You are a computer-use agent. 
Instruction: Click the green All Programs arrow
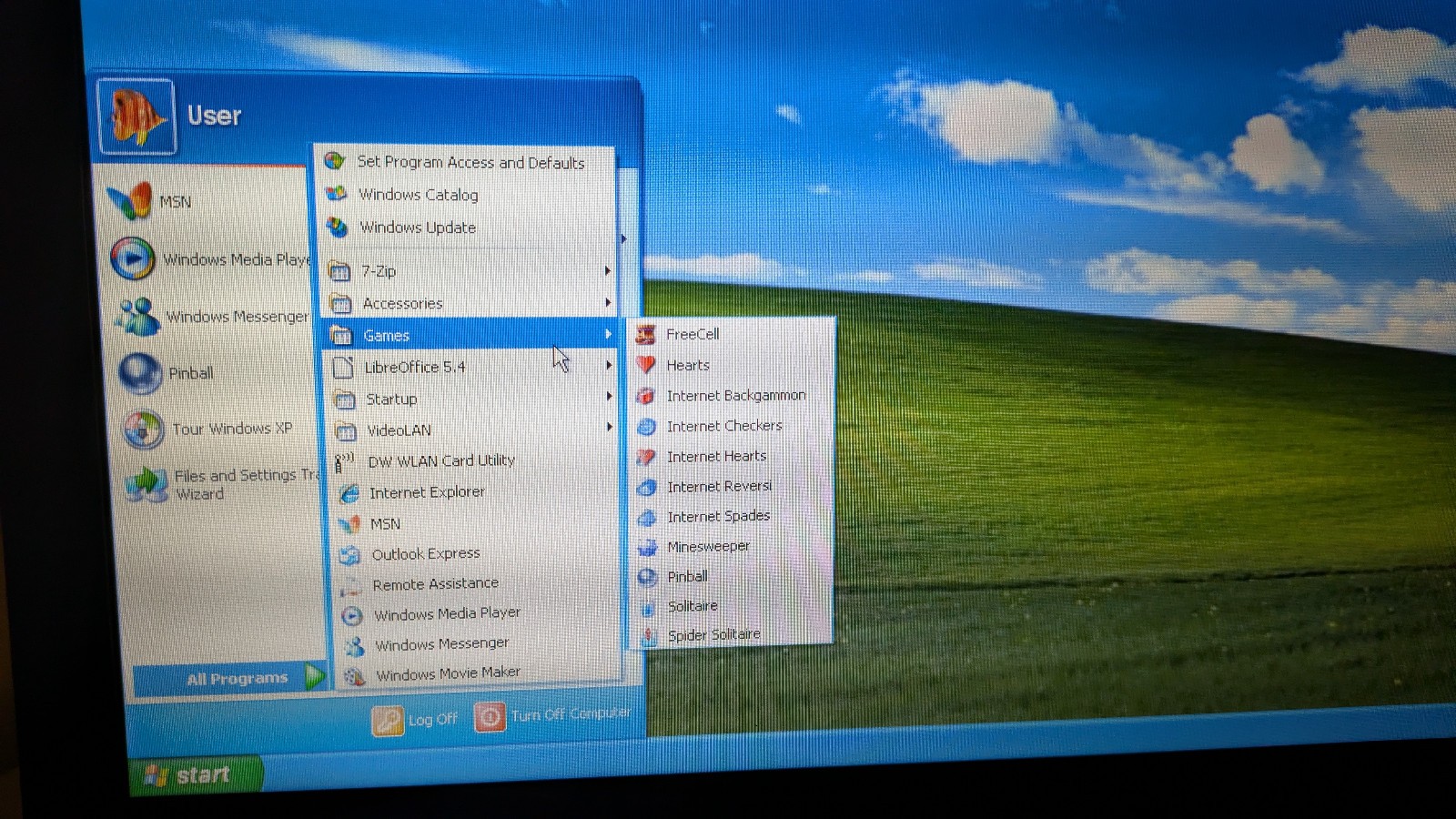315,676
